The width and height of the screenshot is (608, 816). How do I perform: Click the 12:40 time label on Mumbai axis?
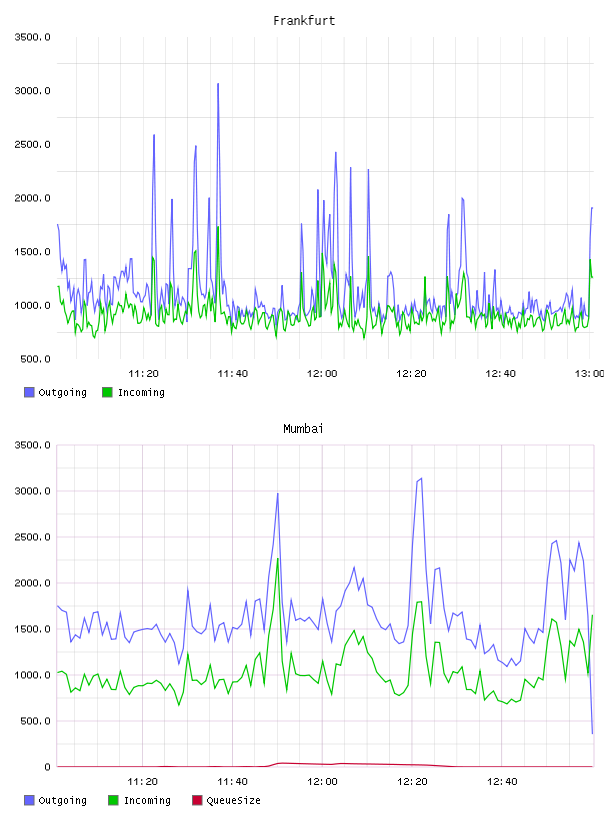tap(502, 782)
